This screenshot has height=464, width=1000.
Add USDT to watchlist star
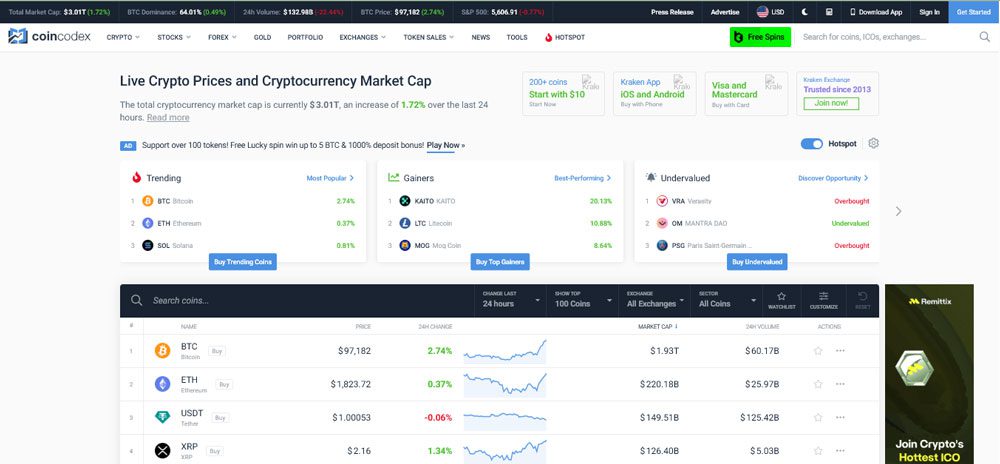818,417
